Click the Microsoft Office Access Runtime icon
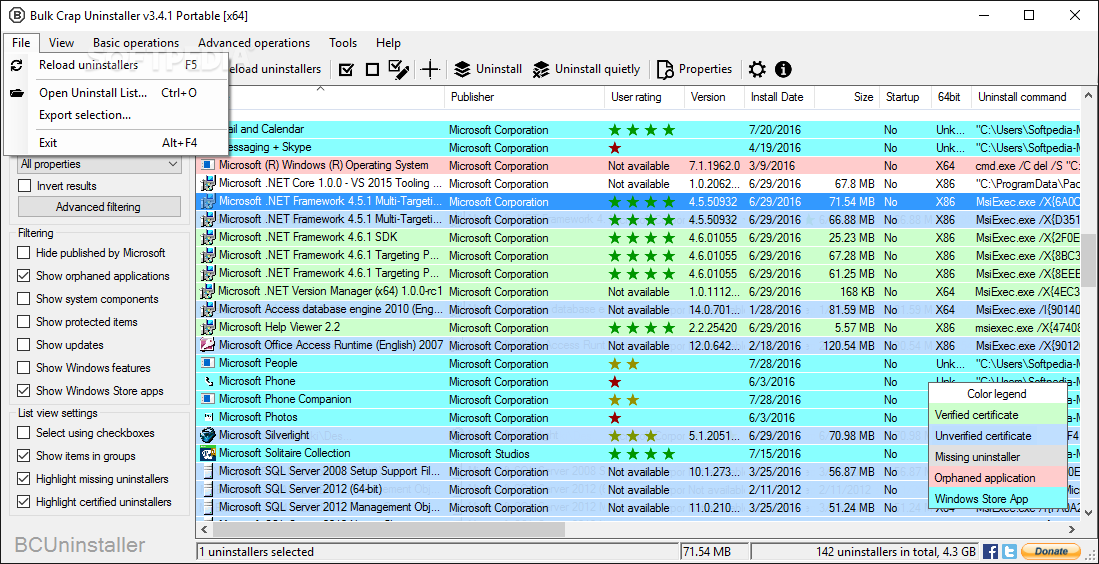Viewport: 1099px width, 564px height. (207, 345)
